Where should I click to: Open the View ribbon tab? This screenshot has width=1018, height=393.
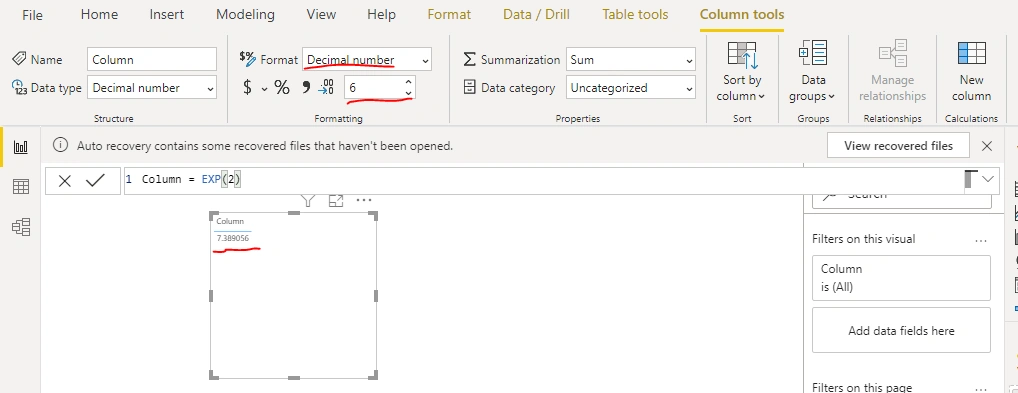point(321,14)
